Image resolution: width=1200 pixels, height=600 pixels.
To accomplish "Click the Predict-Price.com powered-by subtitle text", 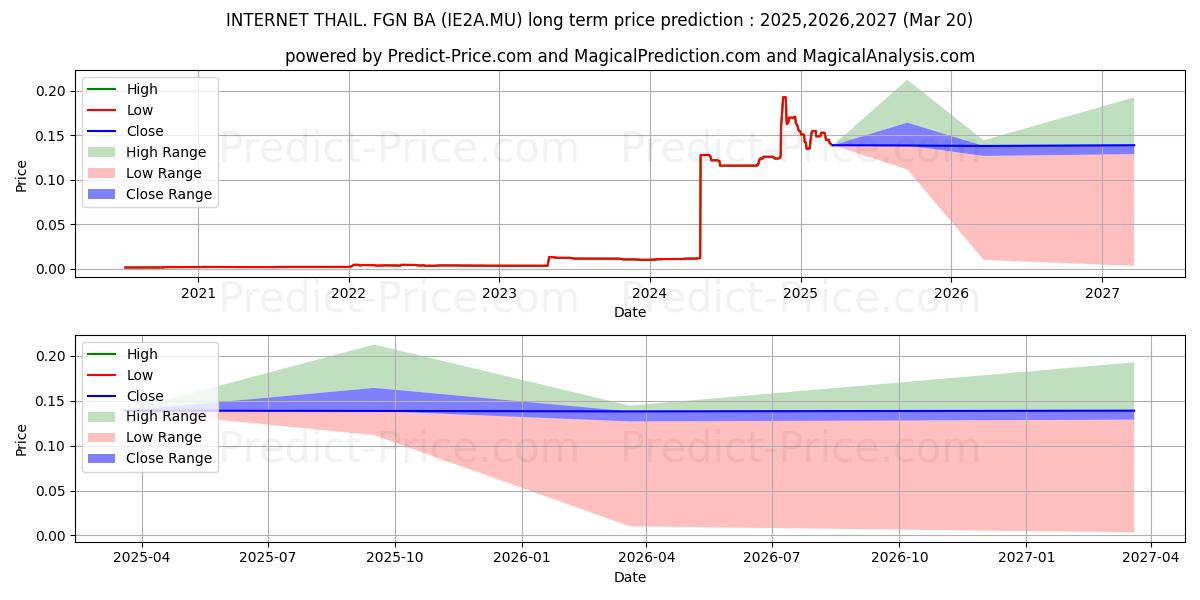I will coord(408,56).
